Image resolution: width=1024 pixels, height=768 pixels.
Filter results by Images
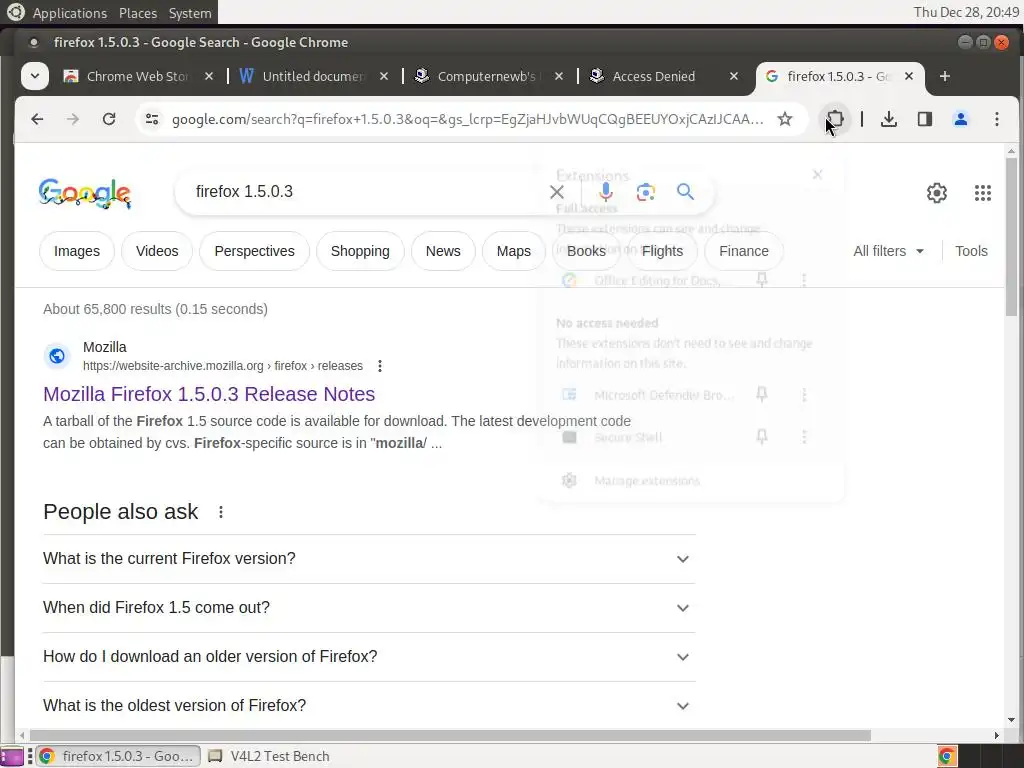point(77,251)
